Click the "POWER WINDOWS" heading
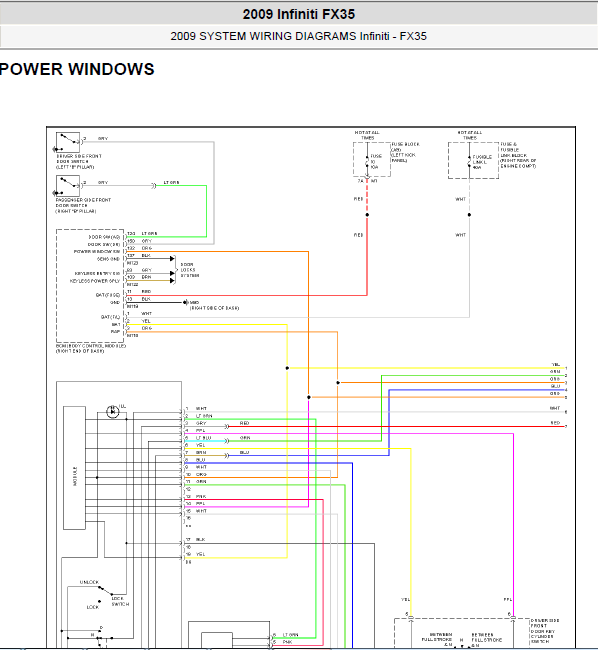 tap(77, 69)
